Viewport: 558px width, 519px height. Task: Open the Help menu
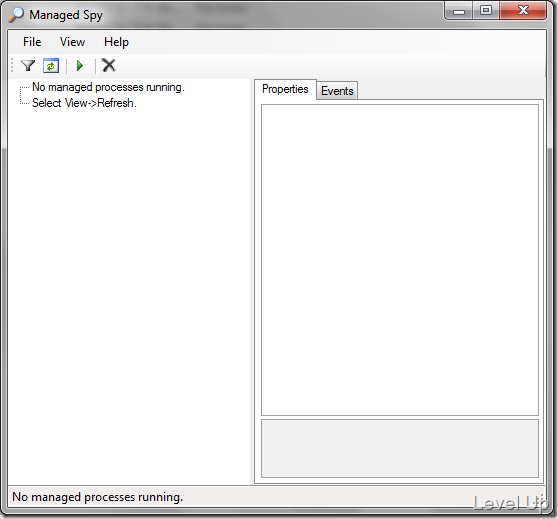click(x=116, y=42)
